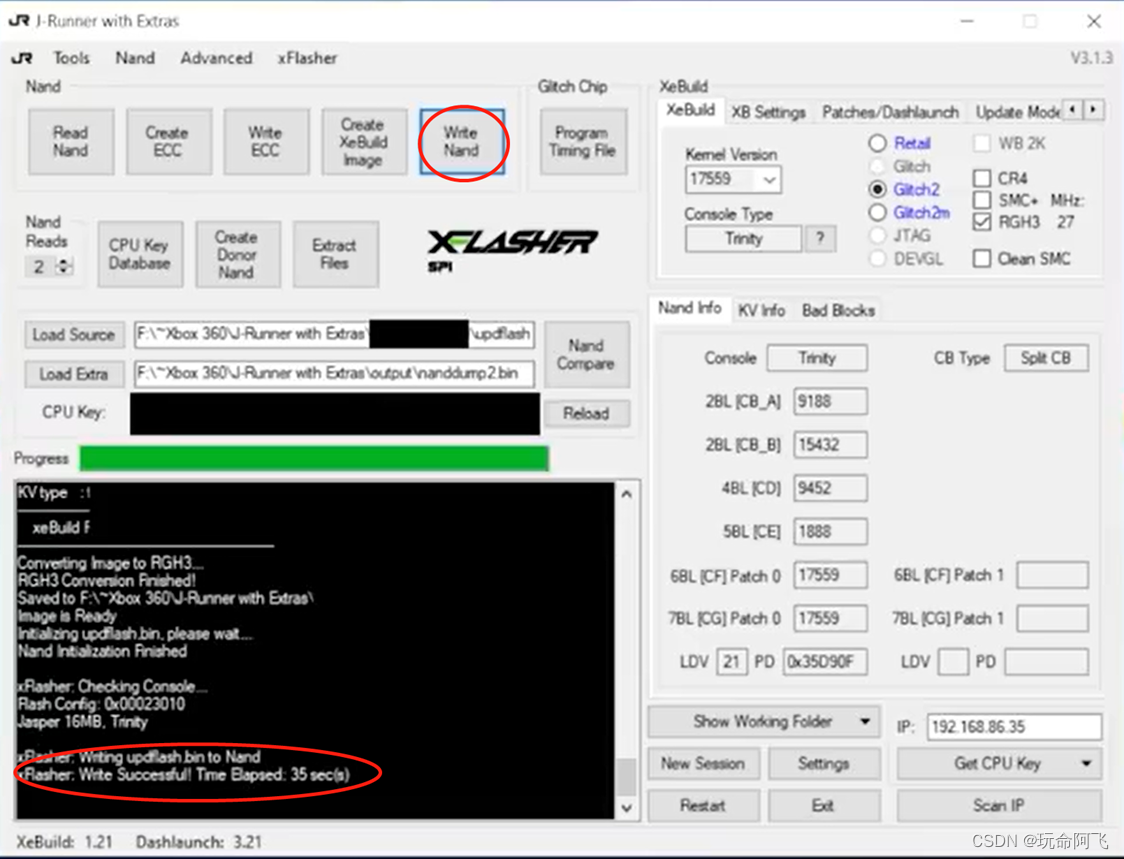
Task: Click the Read Nand button
Action: [x=71, y=141]
